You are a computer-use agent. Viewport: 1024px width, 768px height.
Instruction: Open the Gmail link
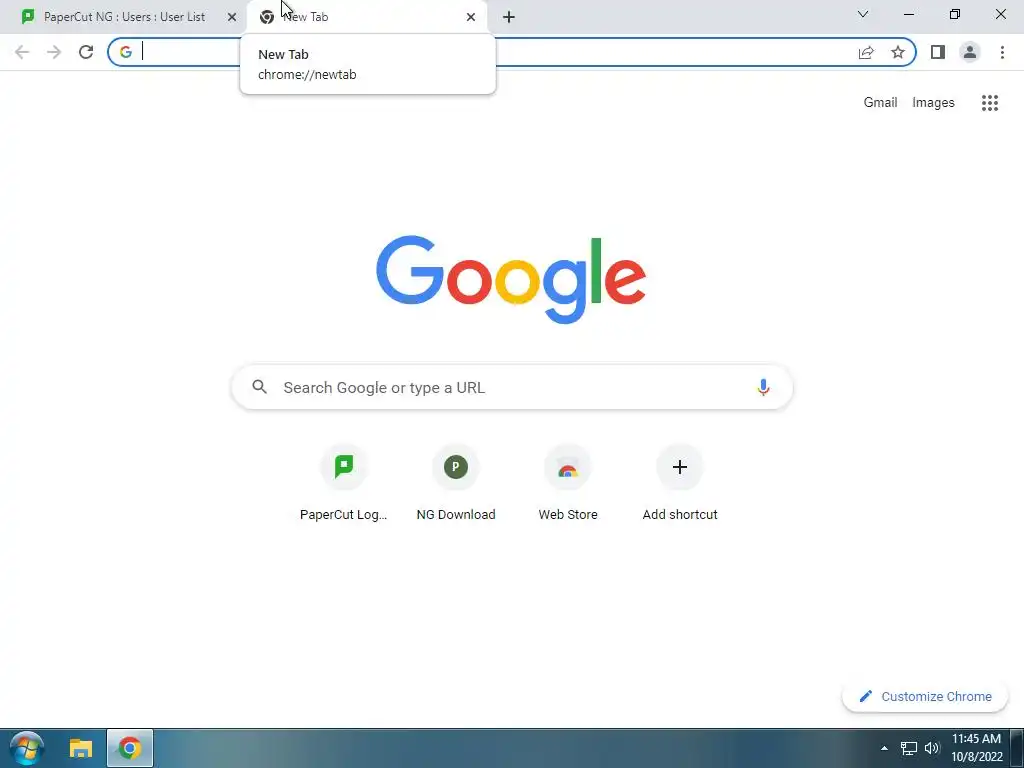pos(880,103)
